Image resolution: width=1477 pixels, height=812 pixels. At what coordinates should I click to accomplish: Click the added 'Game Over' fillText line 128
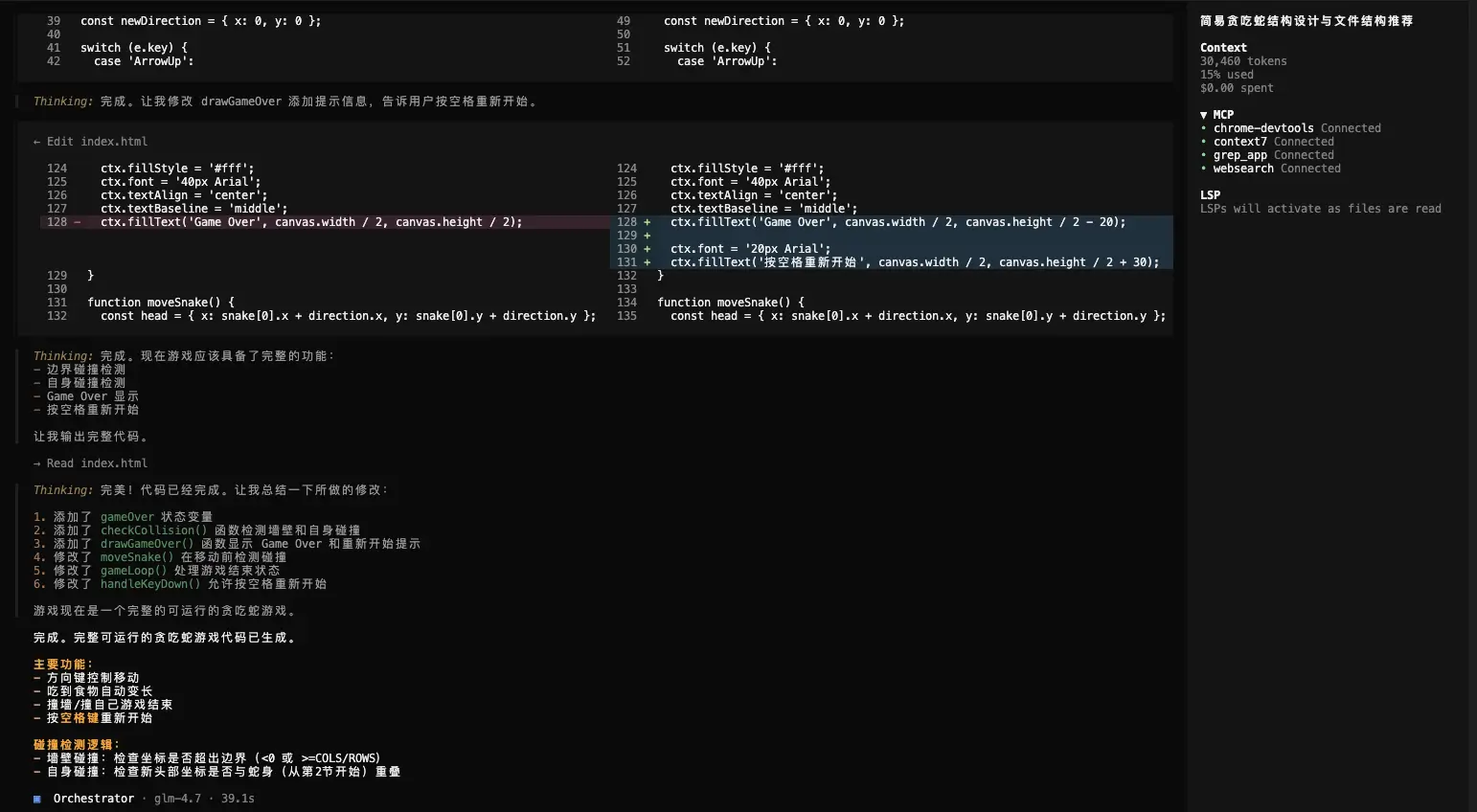click(x=898, y=222)
